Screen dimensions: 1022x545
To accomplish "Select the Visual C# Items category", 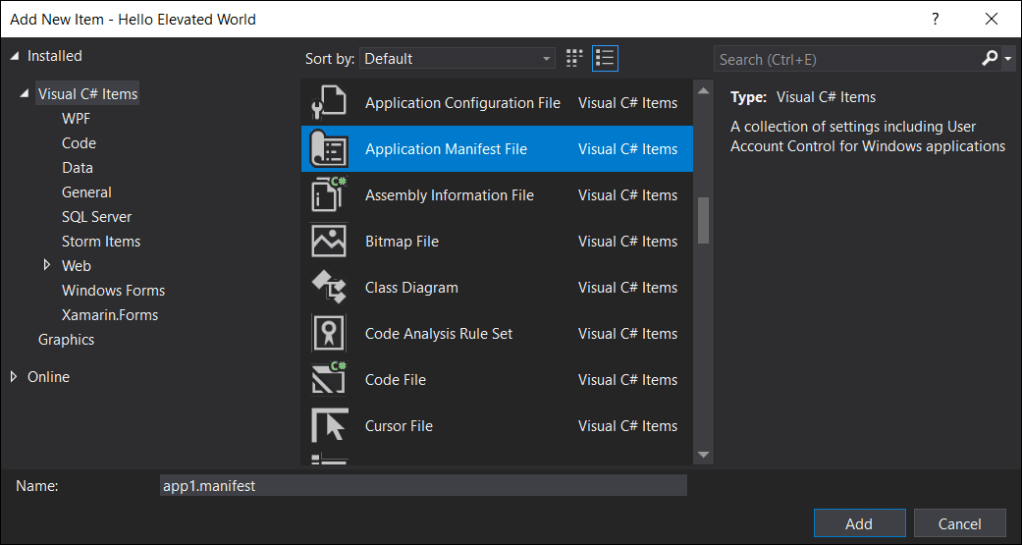I will (87, 94).
